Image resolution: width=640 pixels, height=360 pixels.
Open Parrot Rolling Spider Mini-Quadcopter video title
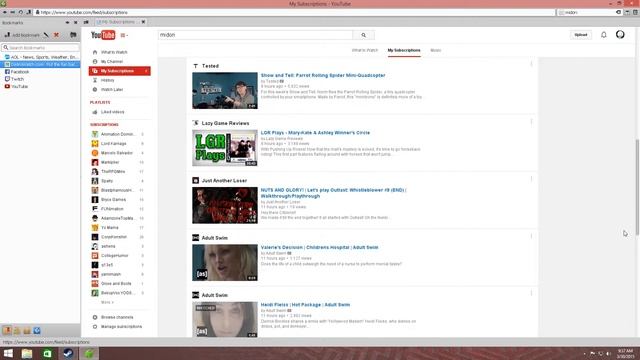coord(323,75)
